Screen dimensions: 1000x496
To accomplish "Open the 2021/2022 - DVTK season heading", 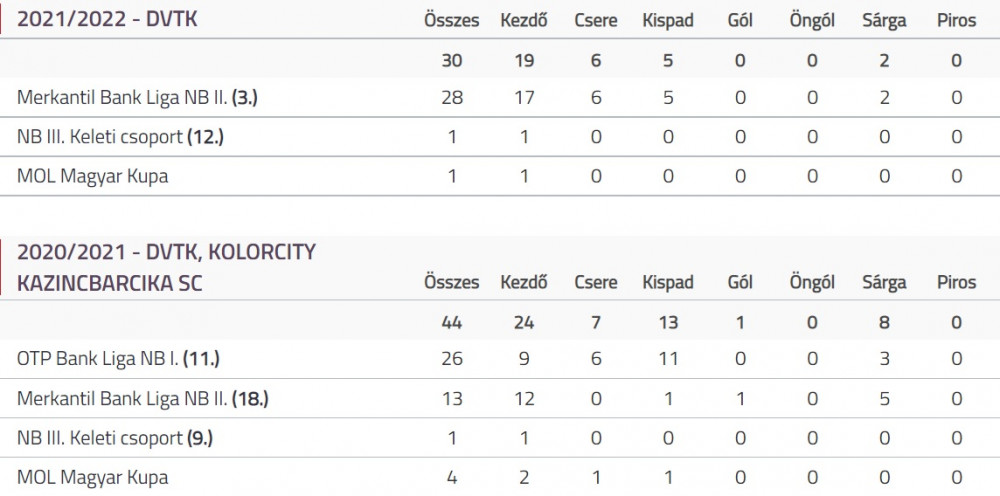I will [107, 20].
